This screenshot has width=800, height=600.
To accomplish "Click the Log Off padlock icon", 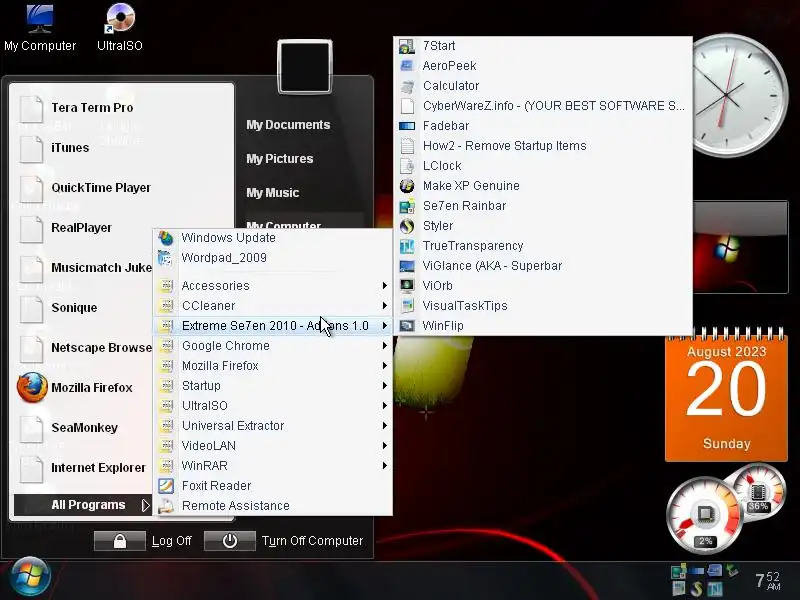I will 120,541.
